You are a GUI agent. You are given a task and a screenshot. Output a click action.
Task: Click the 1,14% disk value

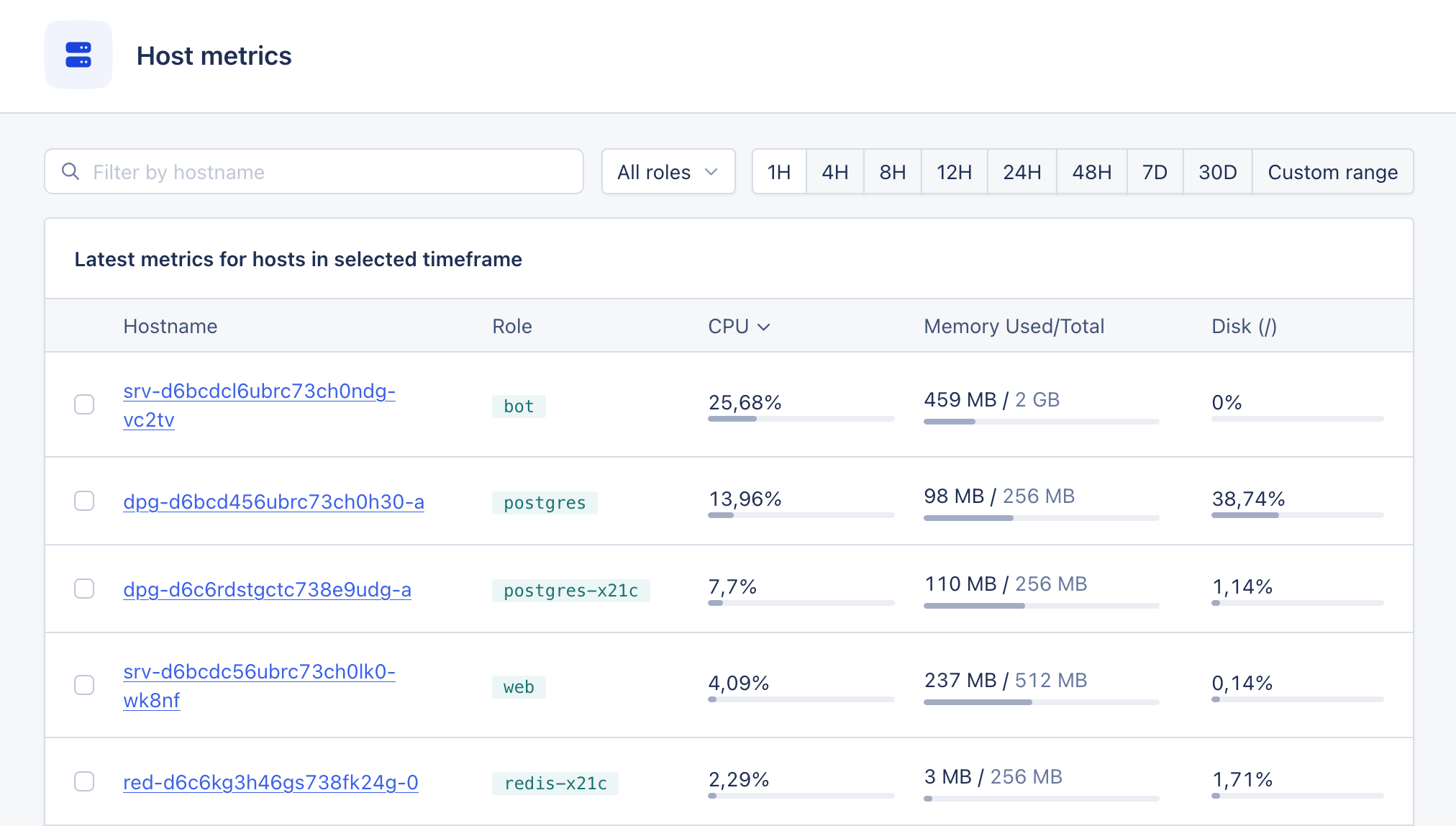pos(1242,586)
